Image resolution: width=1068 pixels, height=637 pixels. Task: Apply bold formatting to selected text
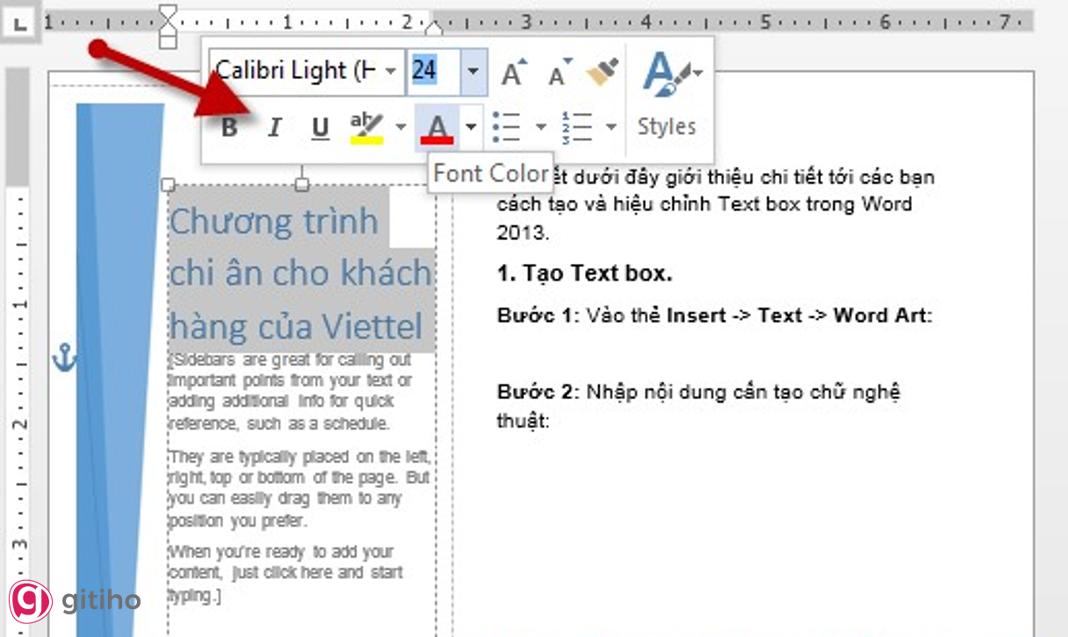(231, 127)
